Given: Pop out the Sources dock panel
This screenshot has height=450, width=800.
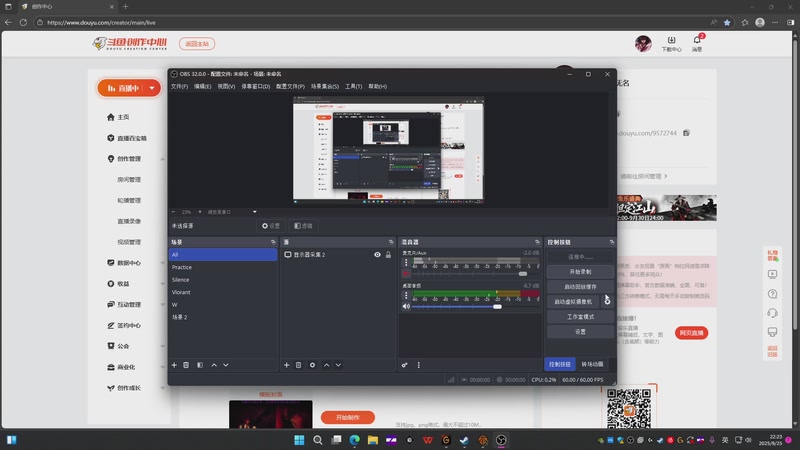Looking at the screenshot, I should coord(391,242).
